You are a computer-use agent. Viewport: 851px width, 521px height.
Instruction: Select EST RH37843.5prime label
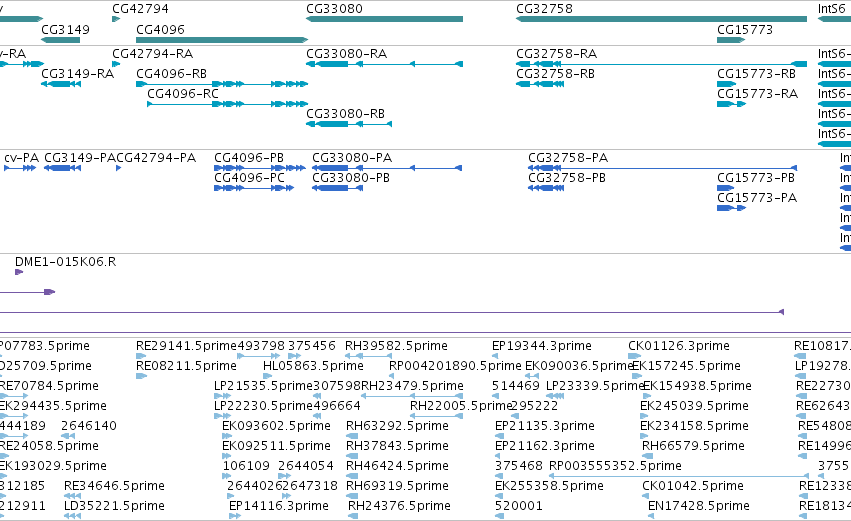point(397,446)
